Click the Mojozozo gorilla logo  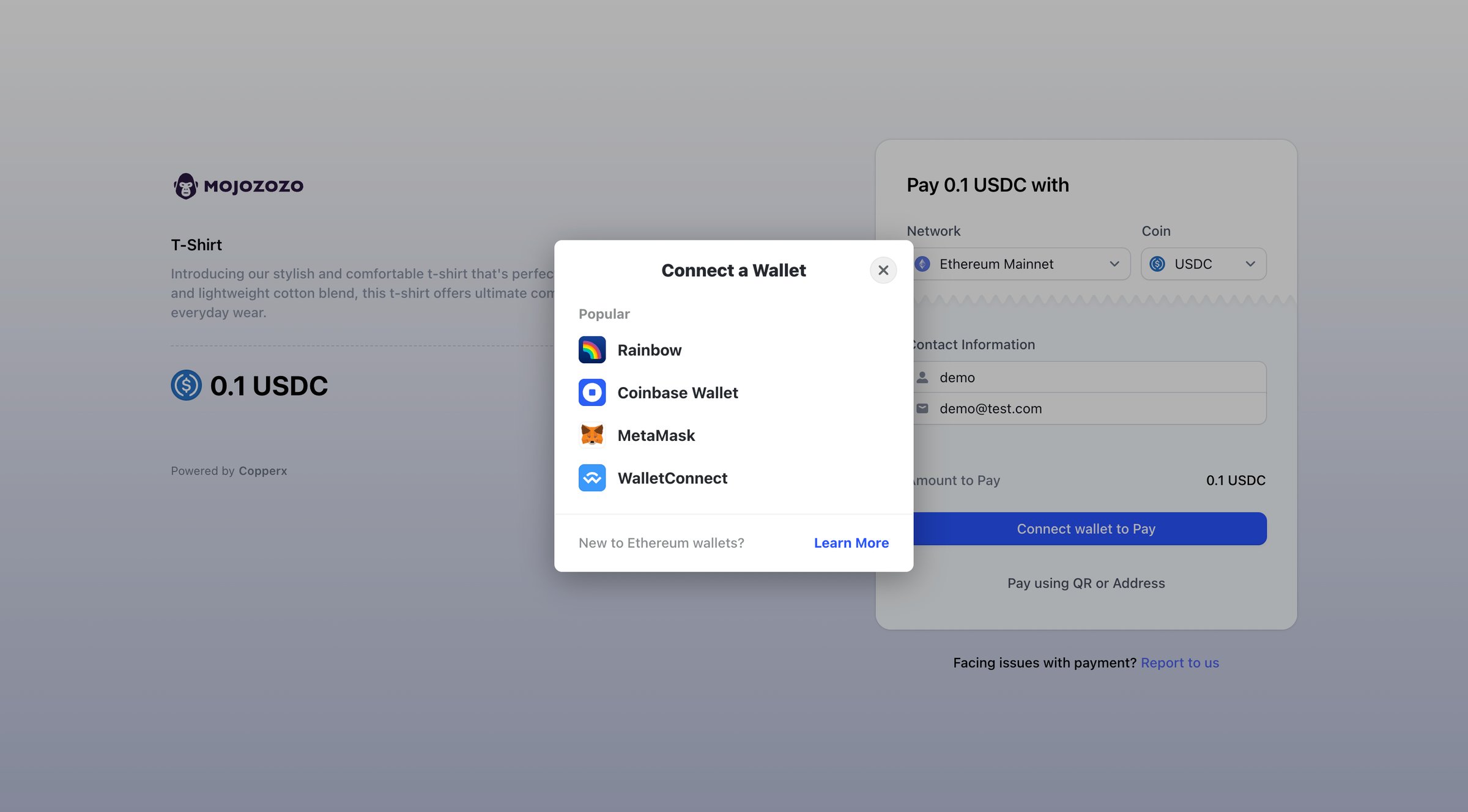[x=185, y=186]
